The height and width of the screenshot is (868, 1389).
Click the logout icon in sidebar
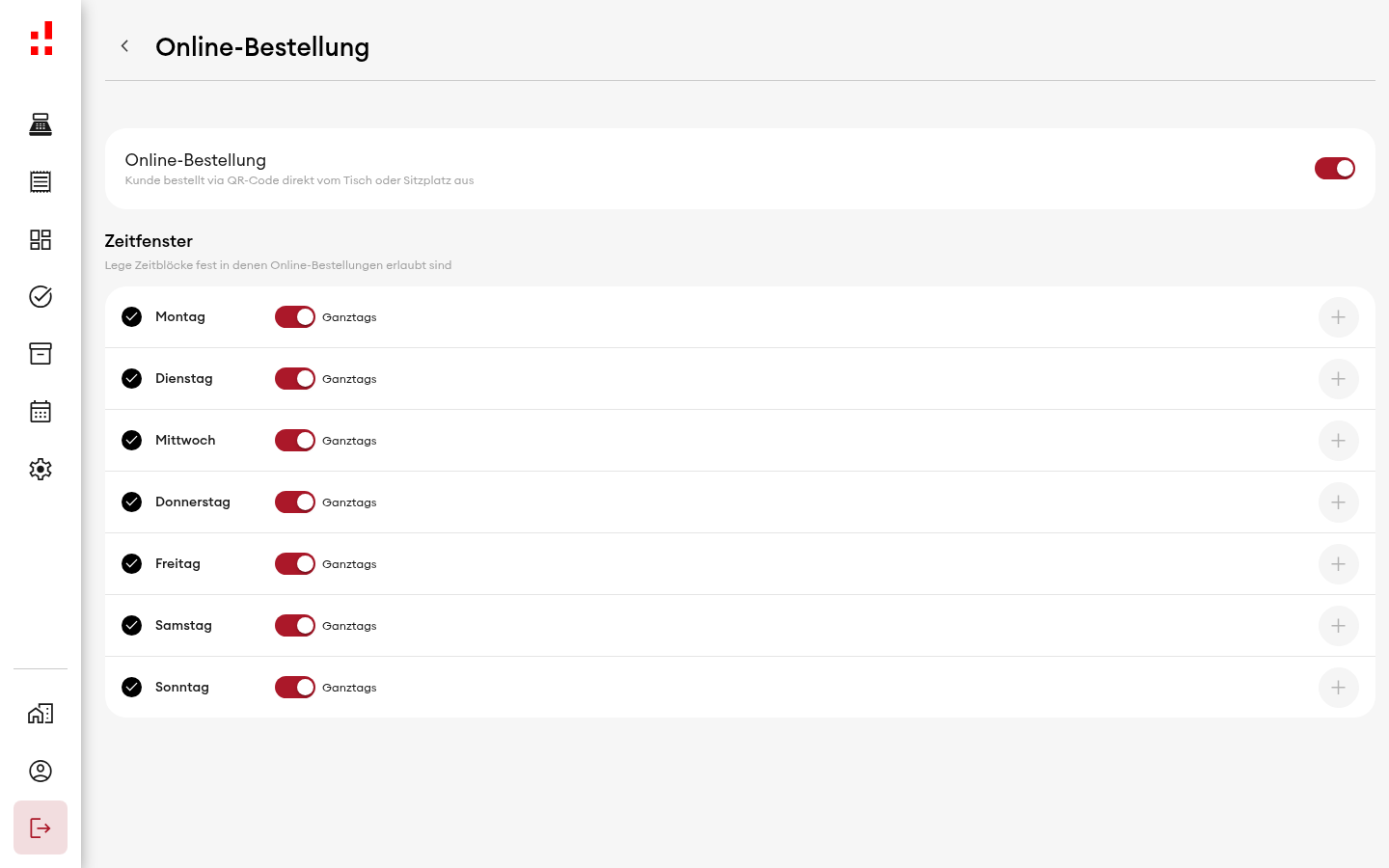coord(41,827)
